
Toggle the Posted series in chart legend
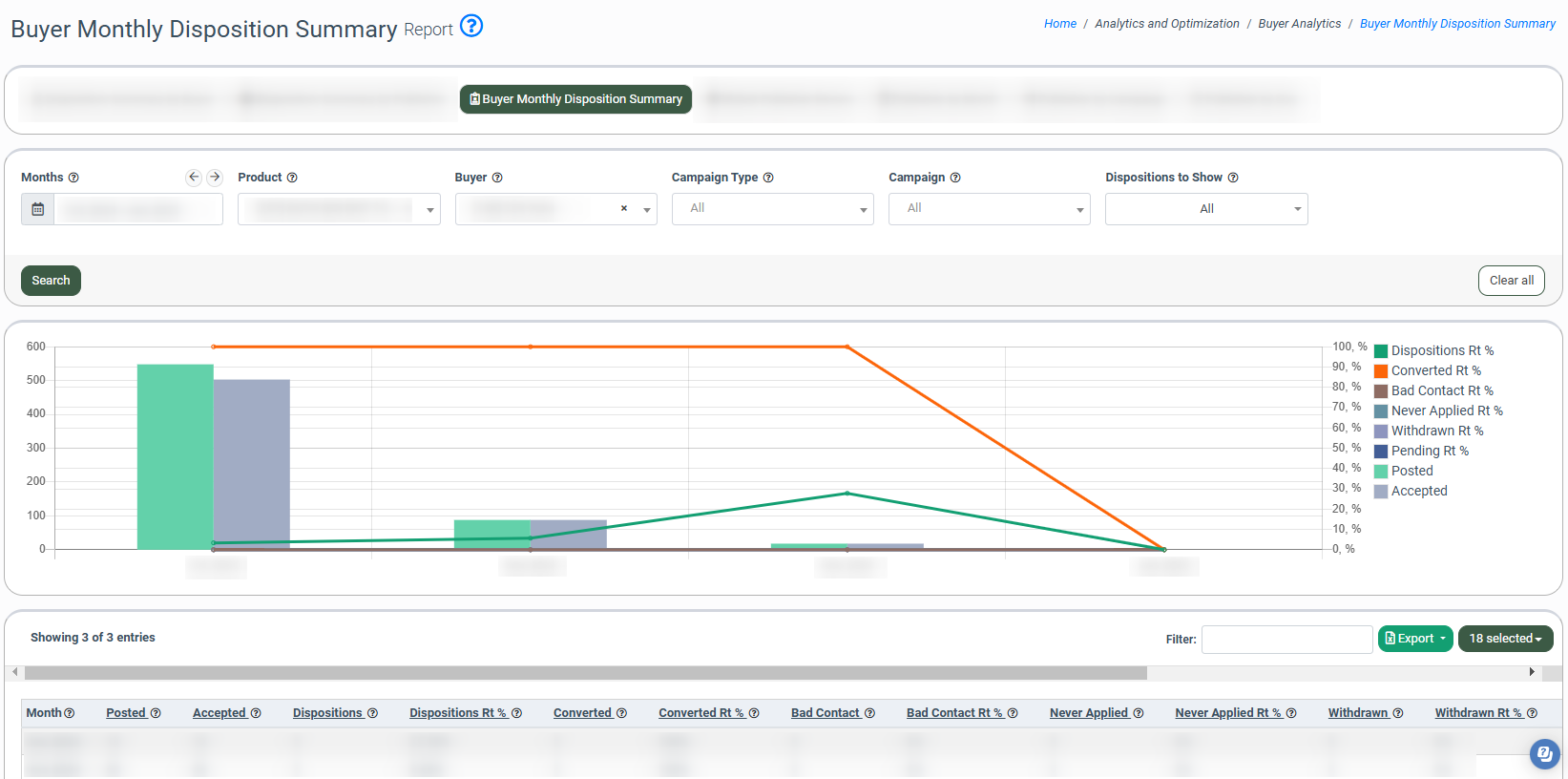click(1411, 471)
